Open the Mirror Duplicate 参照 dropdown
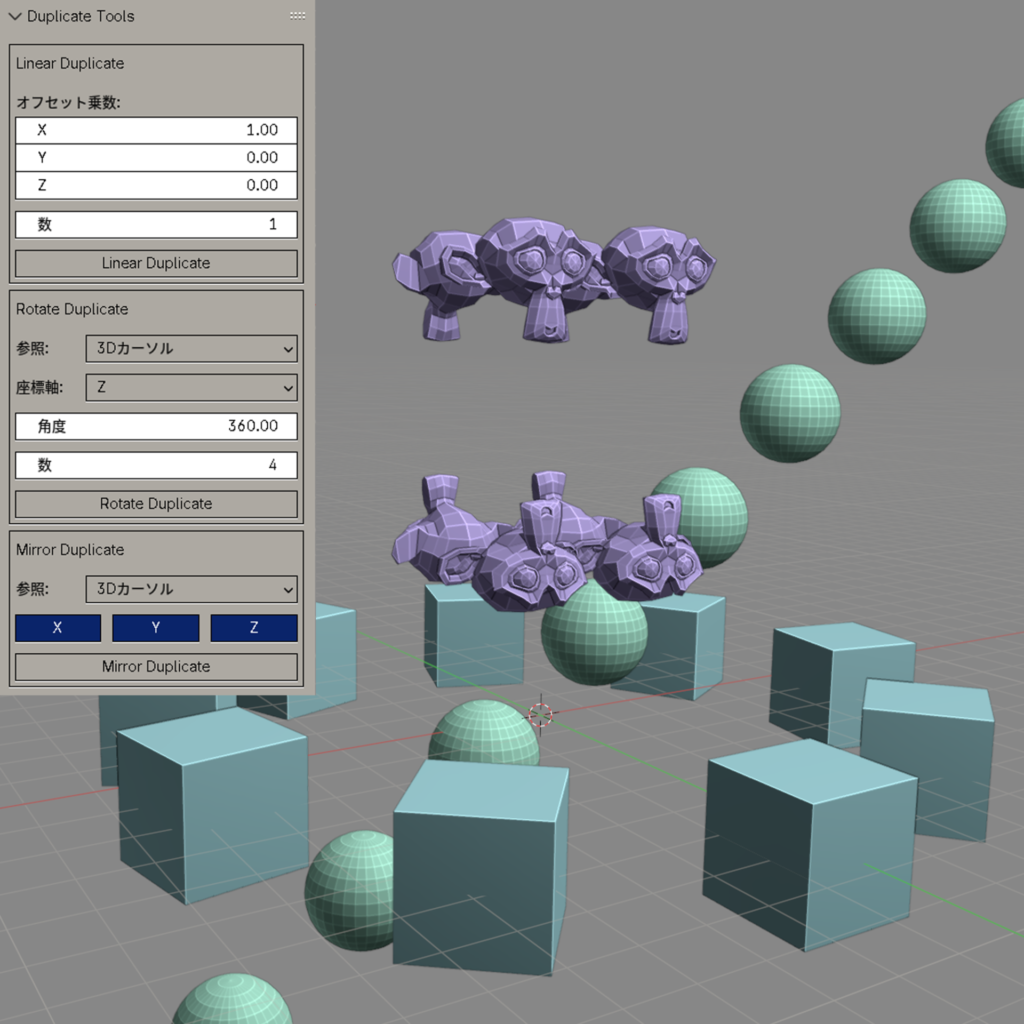 [x=191, y=589]
